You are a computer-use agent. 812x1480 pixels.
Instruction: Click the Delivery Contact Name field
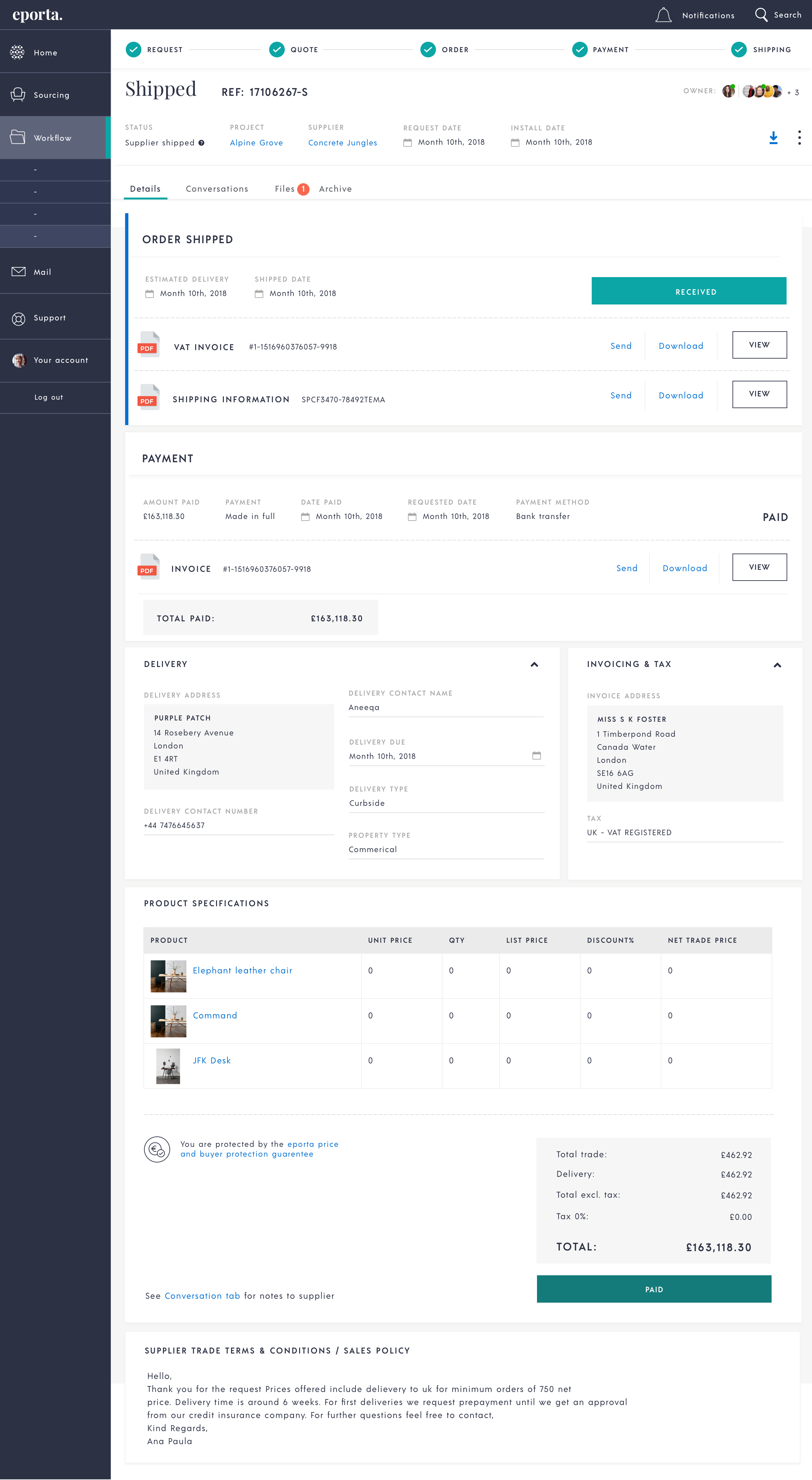coord(445,708)
